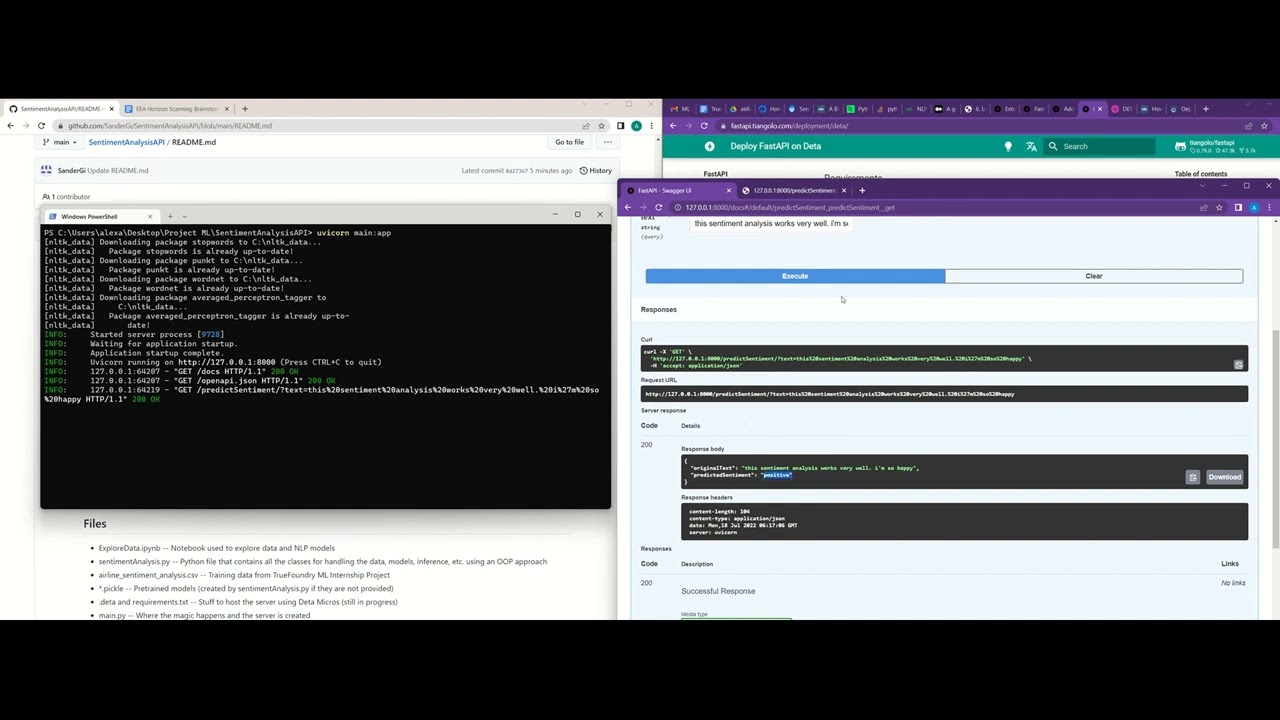The height and width of the screenshot is (720, 1280).
Task: Share the GitHub page URL
Action: point(586,126)
